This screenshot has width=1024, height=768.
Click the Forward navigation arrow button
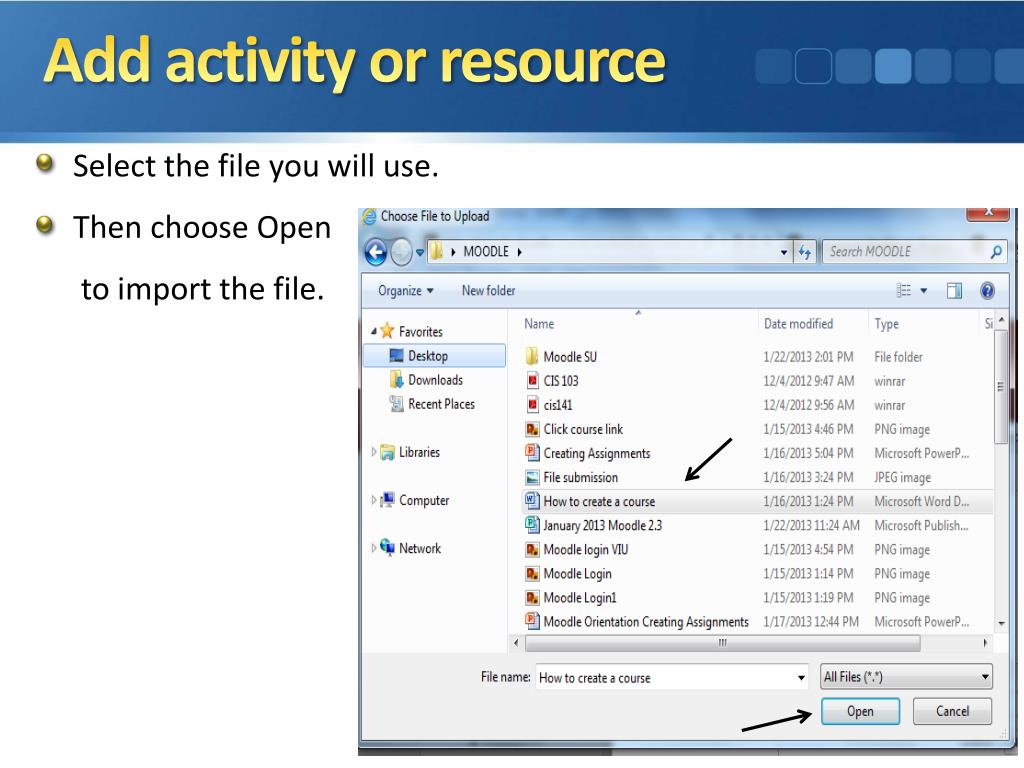pos(401,252)
